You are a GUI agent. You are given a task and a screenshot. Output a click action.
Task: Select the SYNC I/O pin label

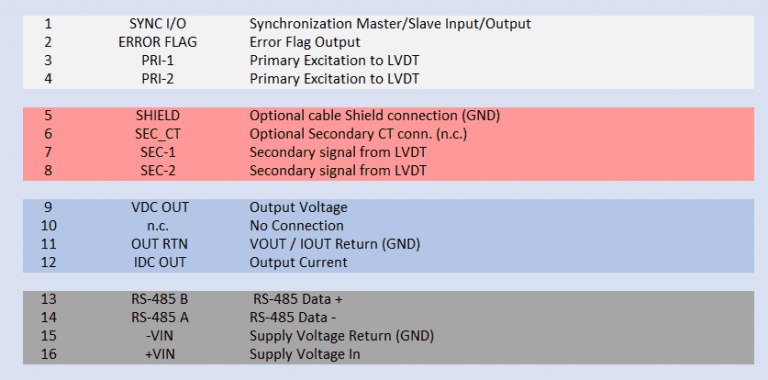click(158, 24)
